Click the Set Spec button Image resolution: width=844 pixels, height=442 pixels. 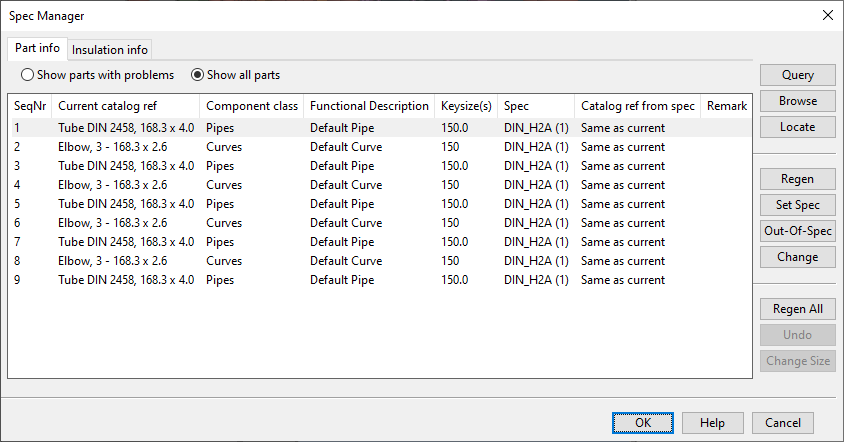797,205
